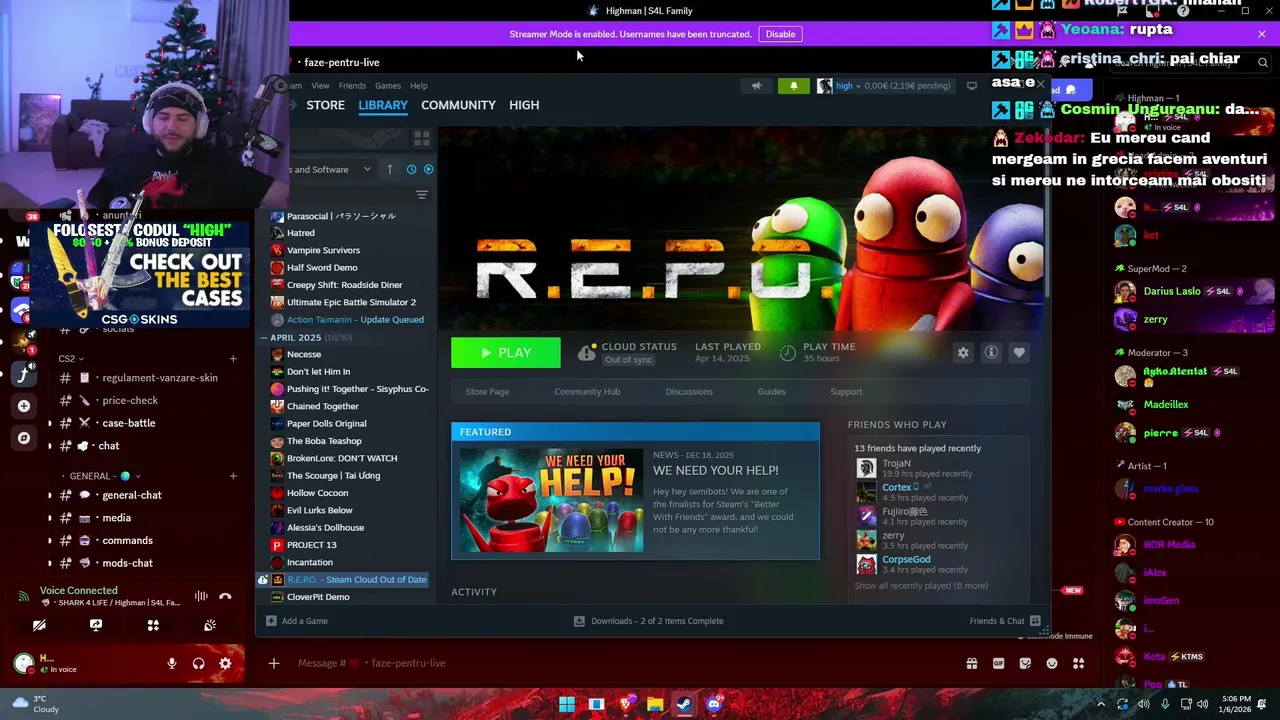1280x720 pixels.
Task: Open Steam Friends & Chat
Action: [1005, 621]
